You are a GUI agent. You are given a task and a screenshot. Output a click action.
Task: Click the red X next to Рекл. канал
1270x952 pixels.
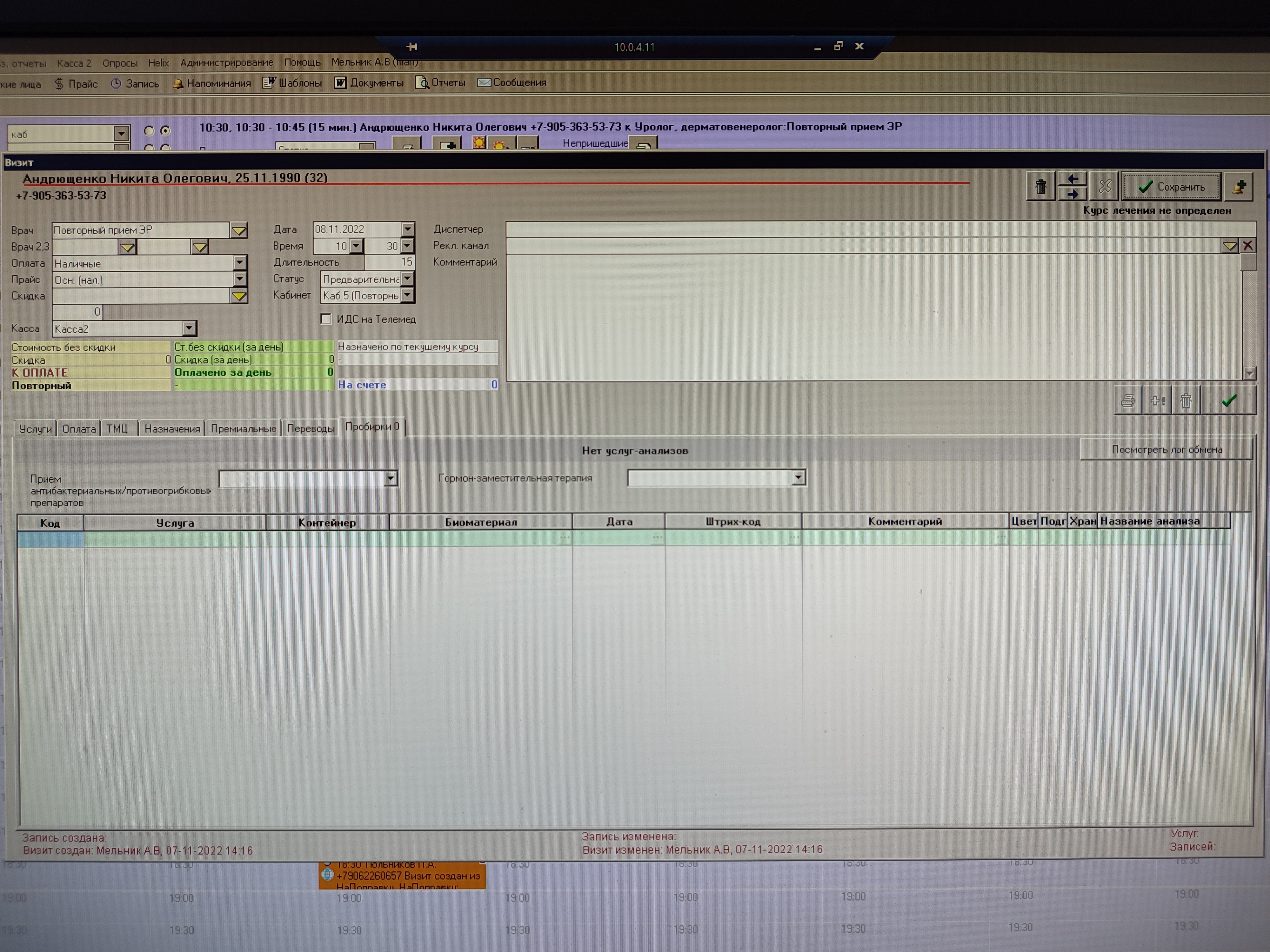(1247, 246)
